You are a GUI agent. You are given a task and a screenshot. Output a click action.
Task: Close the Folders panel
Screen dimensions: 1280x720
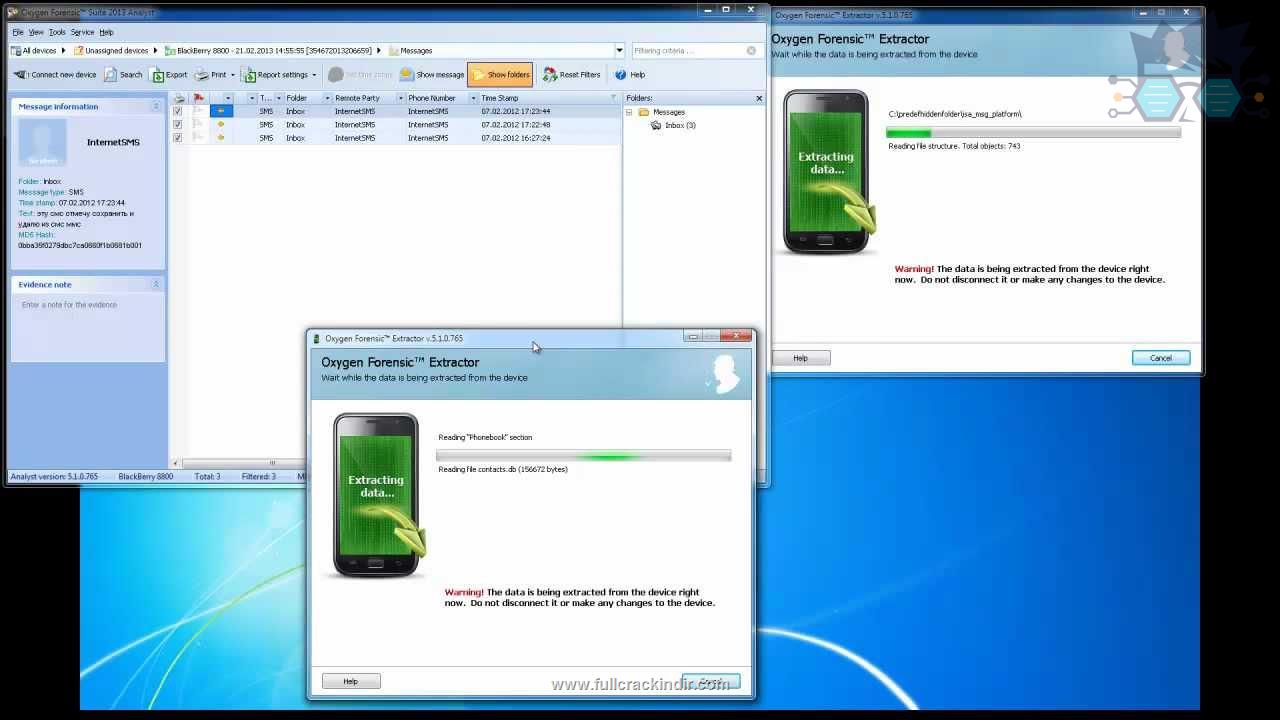coord(759,98)
